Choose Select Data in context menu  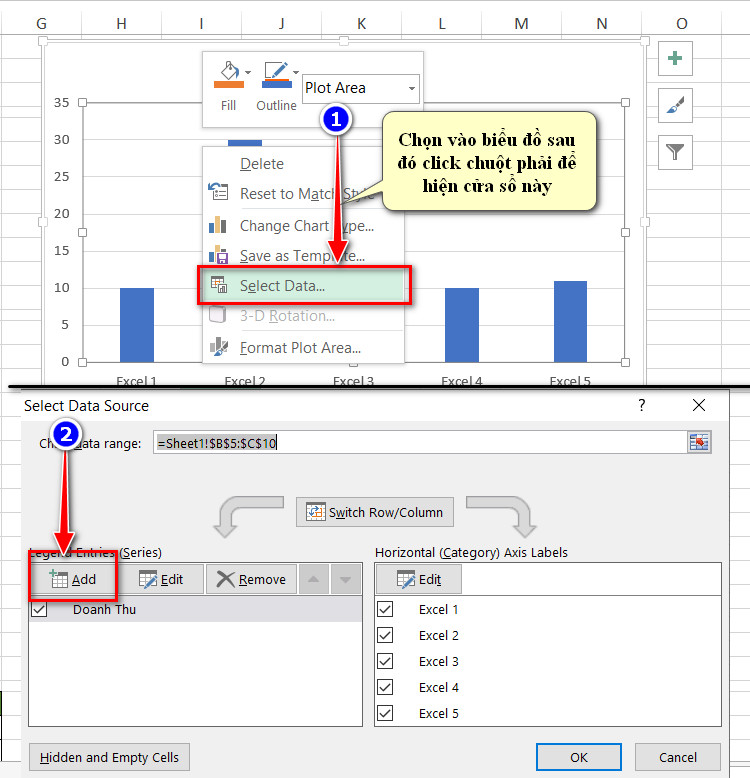coord(304,285)
